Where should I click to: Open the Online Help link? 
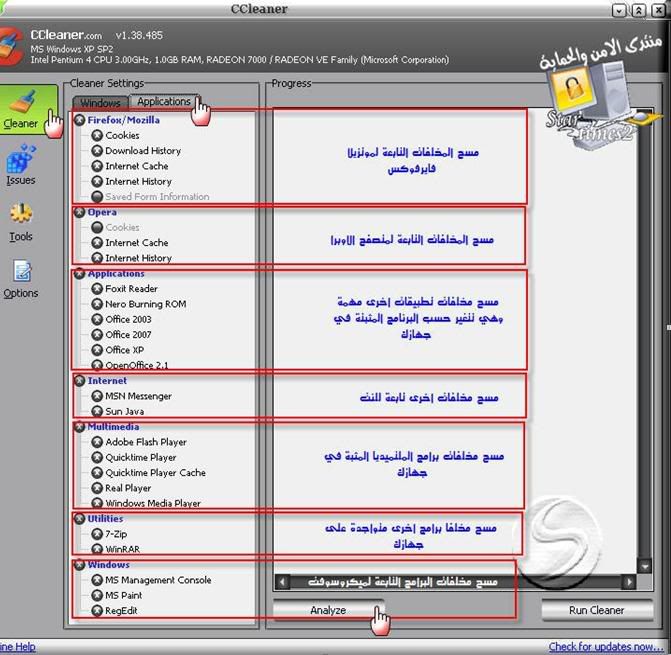click(x=17, y=647)
